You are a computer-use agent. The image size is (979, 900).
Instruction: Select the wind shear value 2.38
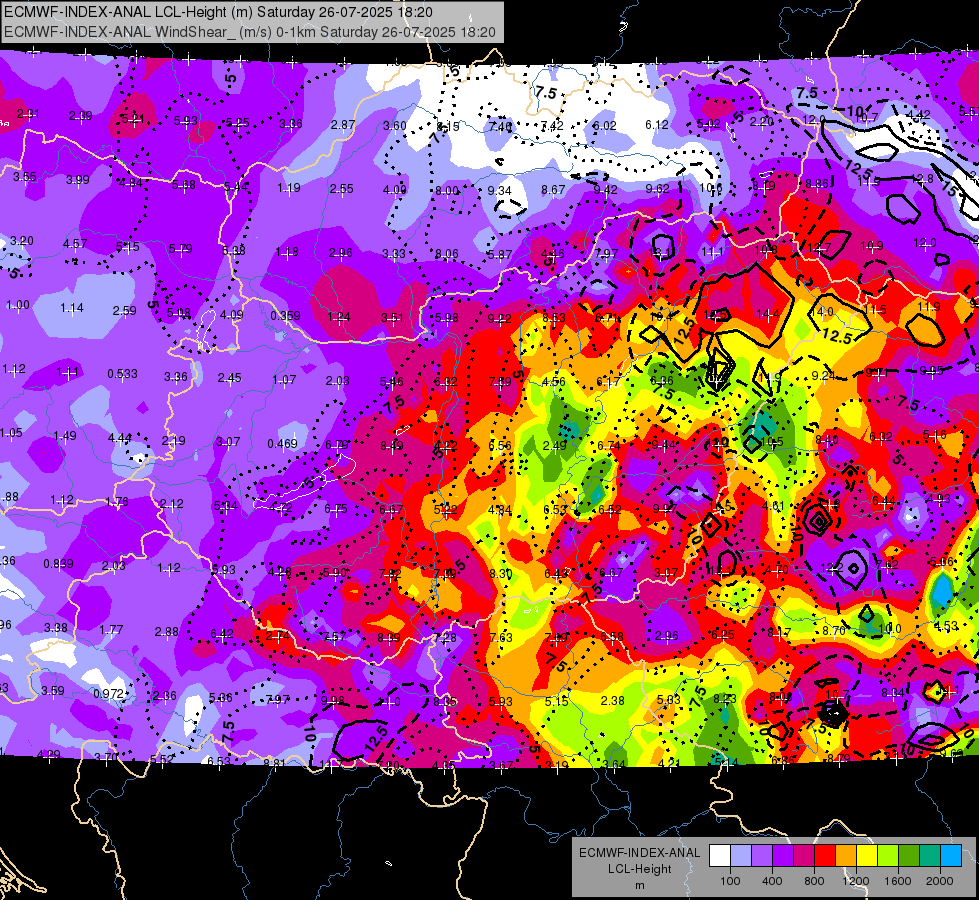[612, 700]
